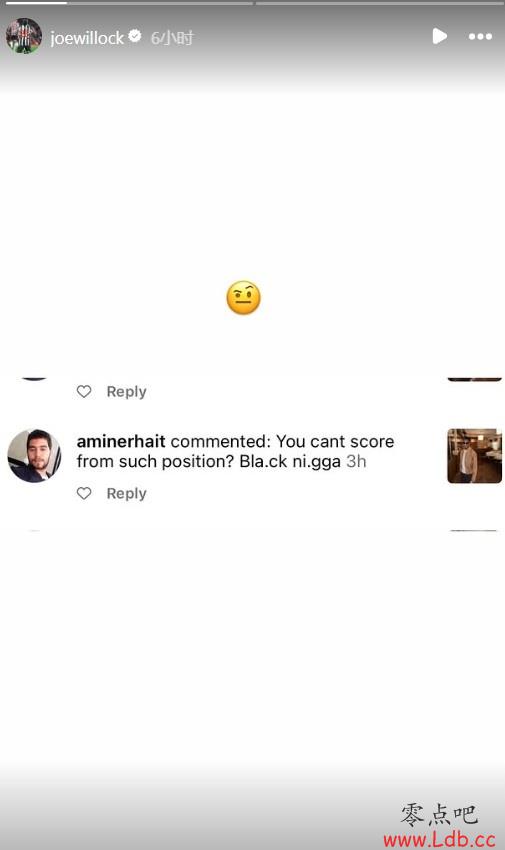Screen dimensions: 505x850
Task: Open aminerhait's profile avatar
Action: click(34, 455)
